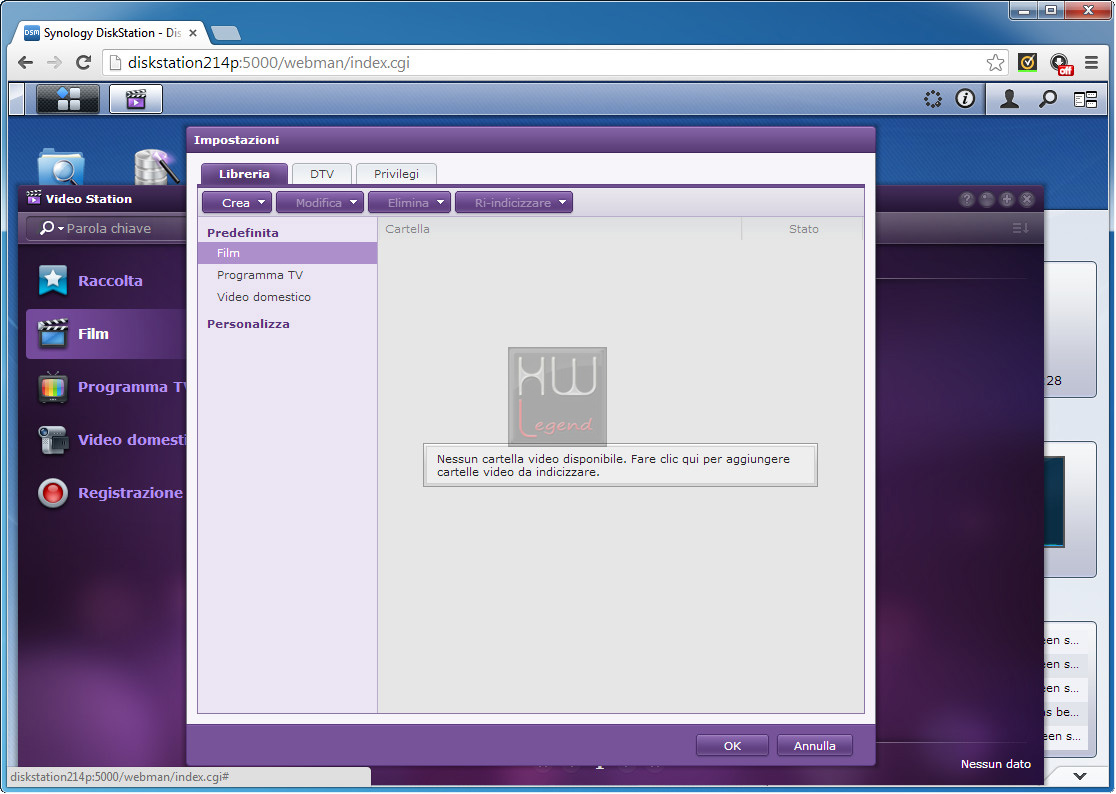Click the Video Station taskbar button
The width and height of the screenshot is (1116, 794).
(x=136, y=99)
